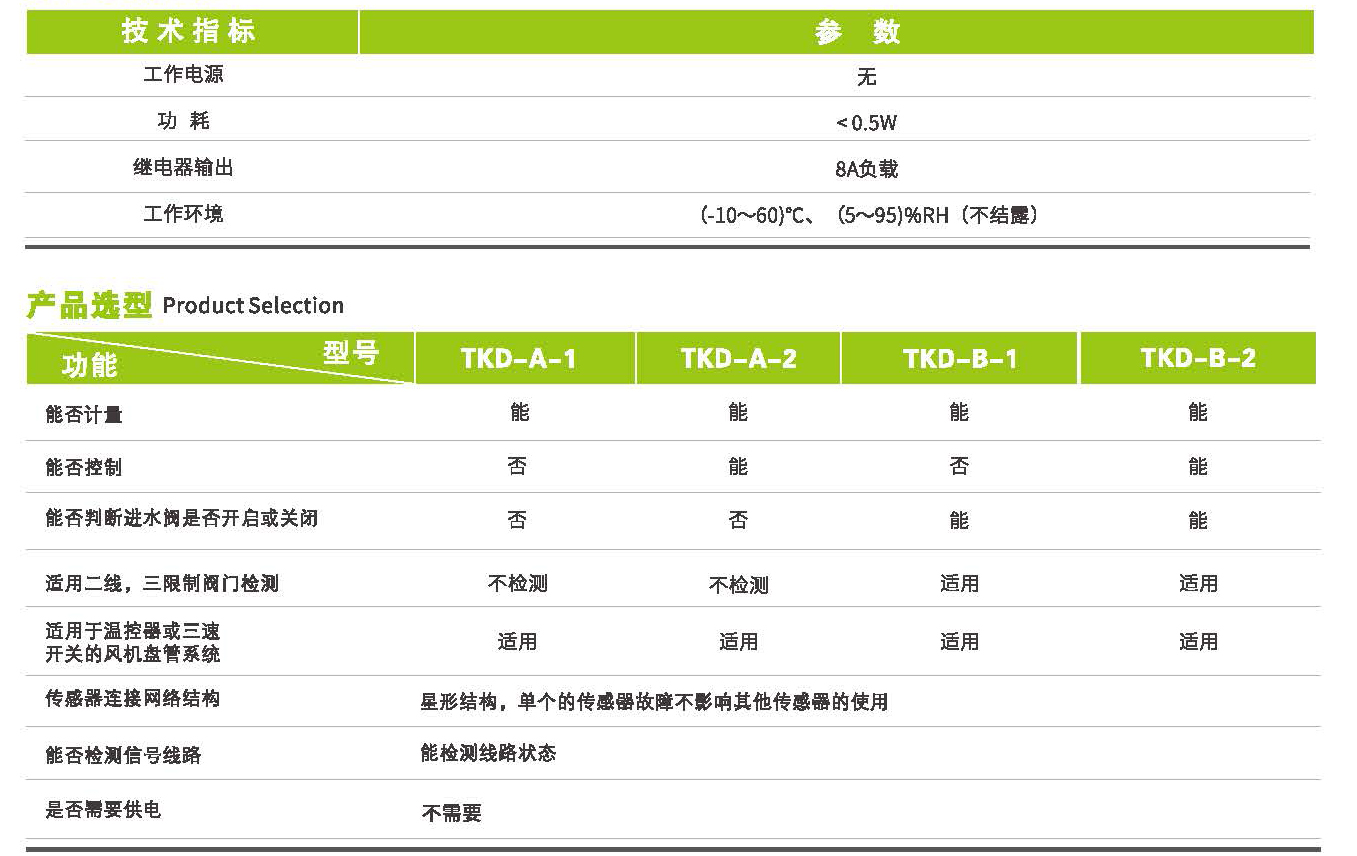Click 不检测 under the TKD-A-2 column

coord(738,585)
